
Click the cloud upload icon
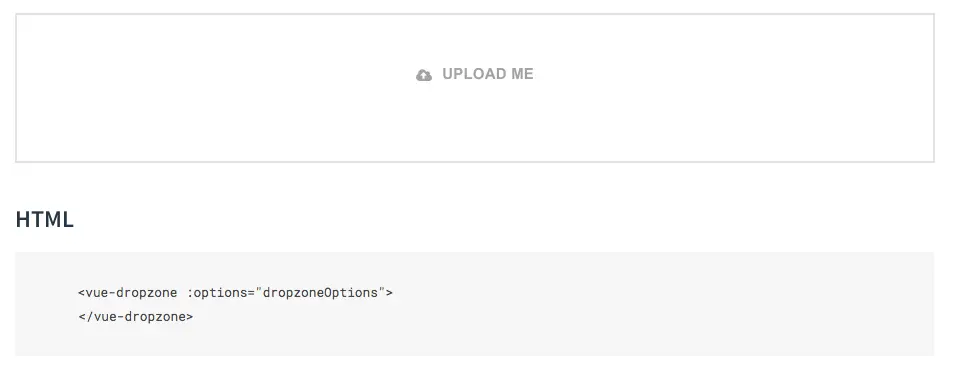[424, 76]
